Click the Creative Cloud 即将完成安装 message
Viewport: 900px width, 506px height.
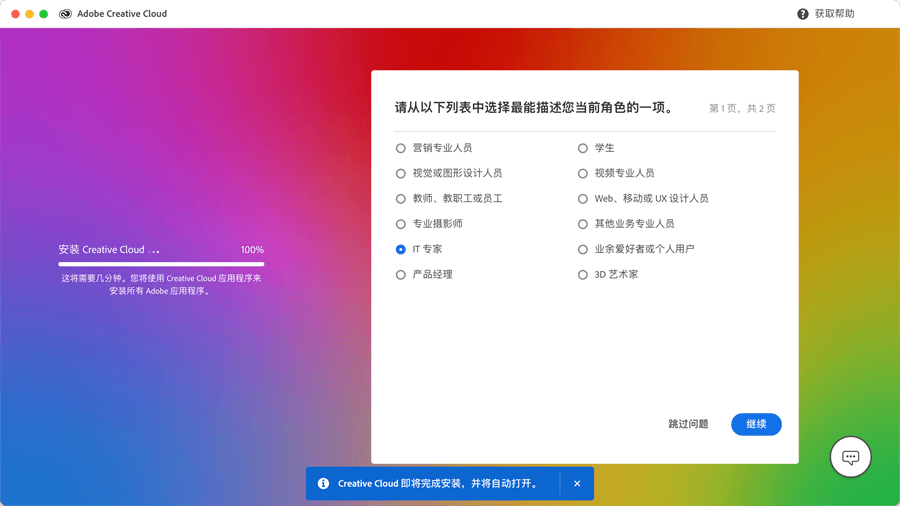pyautogui.click(x=439, y=484)
